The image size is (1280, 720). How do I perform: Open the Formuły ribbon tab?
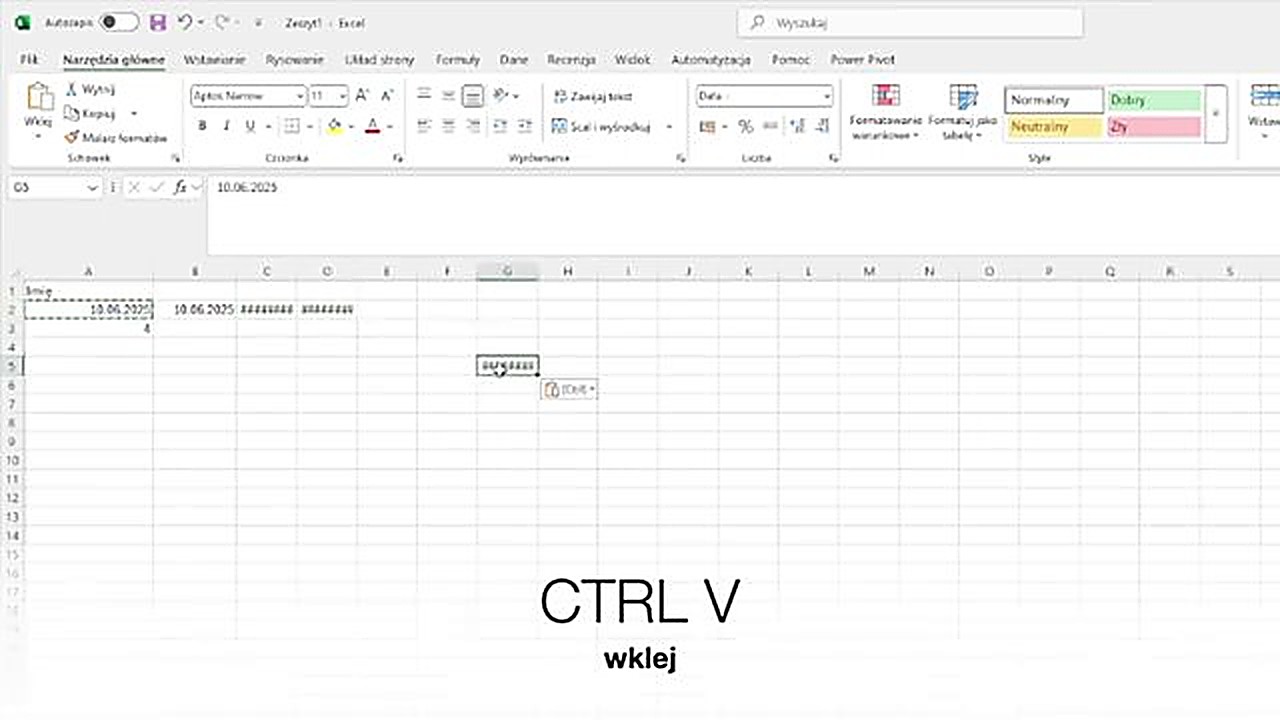click(x=457, y=60)
